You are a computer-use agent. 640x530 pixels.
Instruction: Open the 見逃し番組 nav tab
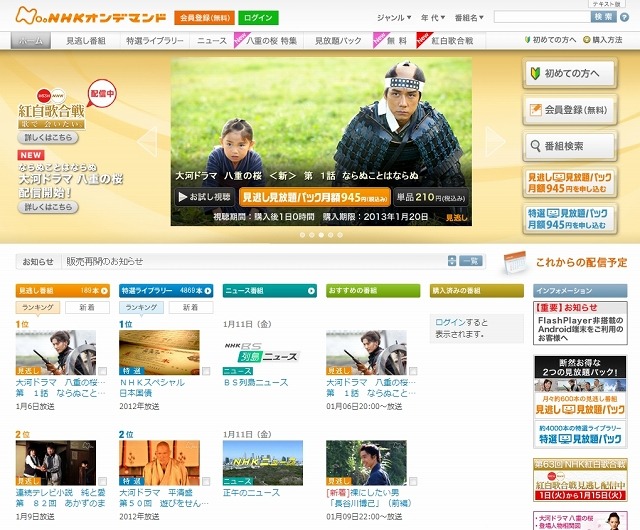coord(86,41)
